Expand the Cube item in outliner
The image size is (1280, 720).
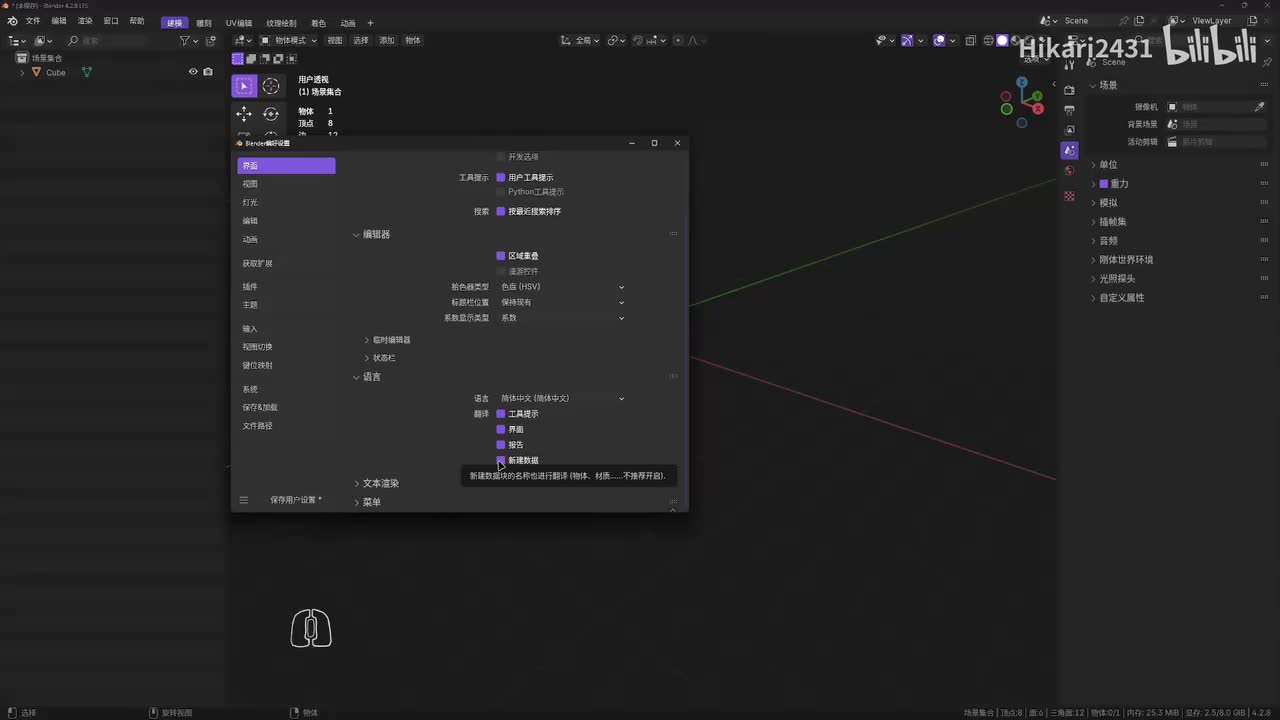22,72
